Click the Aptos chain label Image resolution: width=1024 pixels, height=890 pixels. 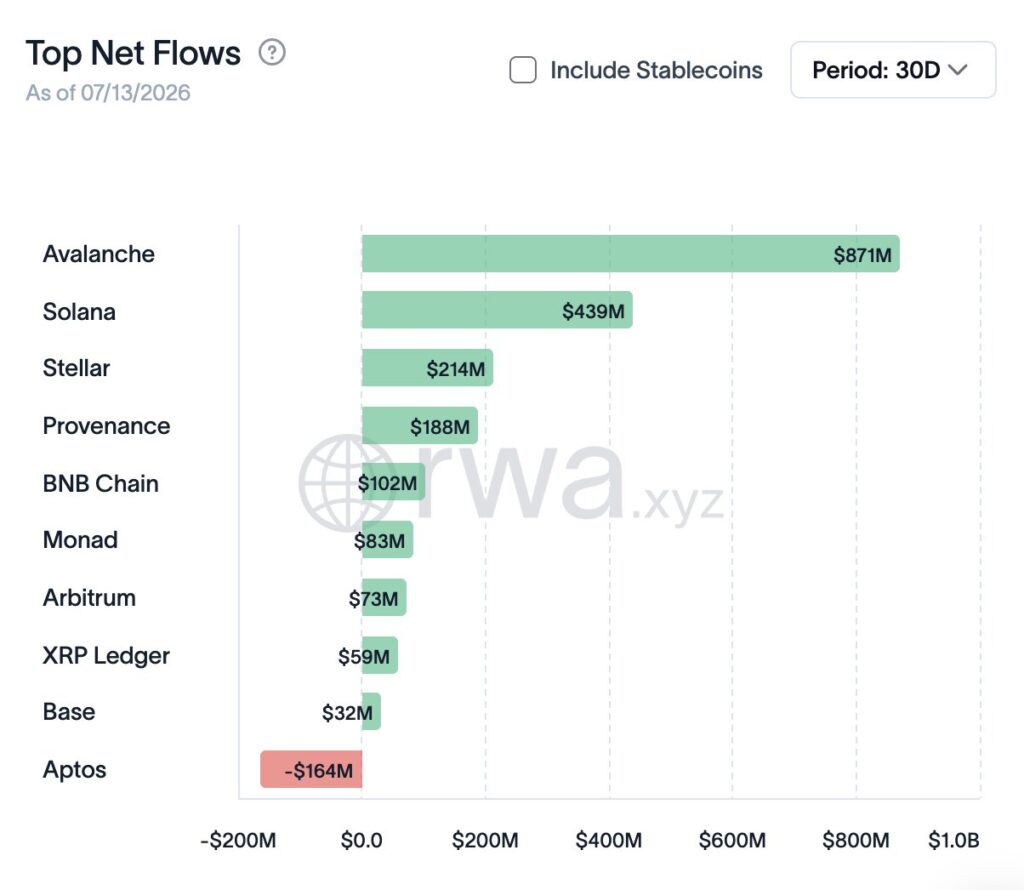click(74, 769)
